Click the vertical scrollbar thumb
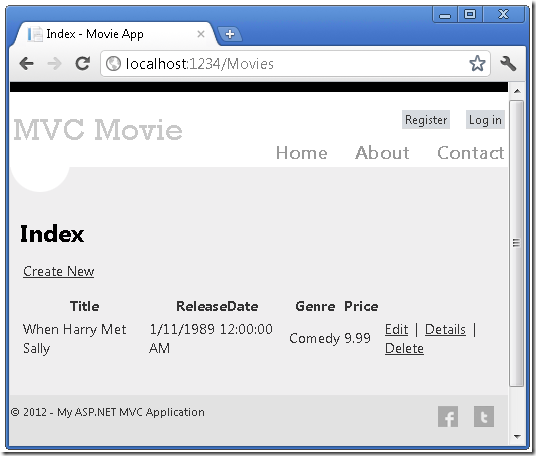The height and width of the screenshot is (456, 536). click(517, 243)
